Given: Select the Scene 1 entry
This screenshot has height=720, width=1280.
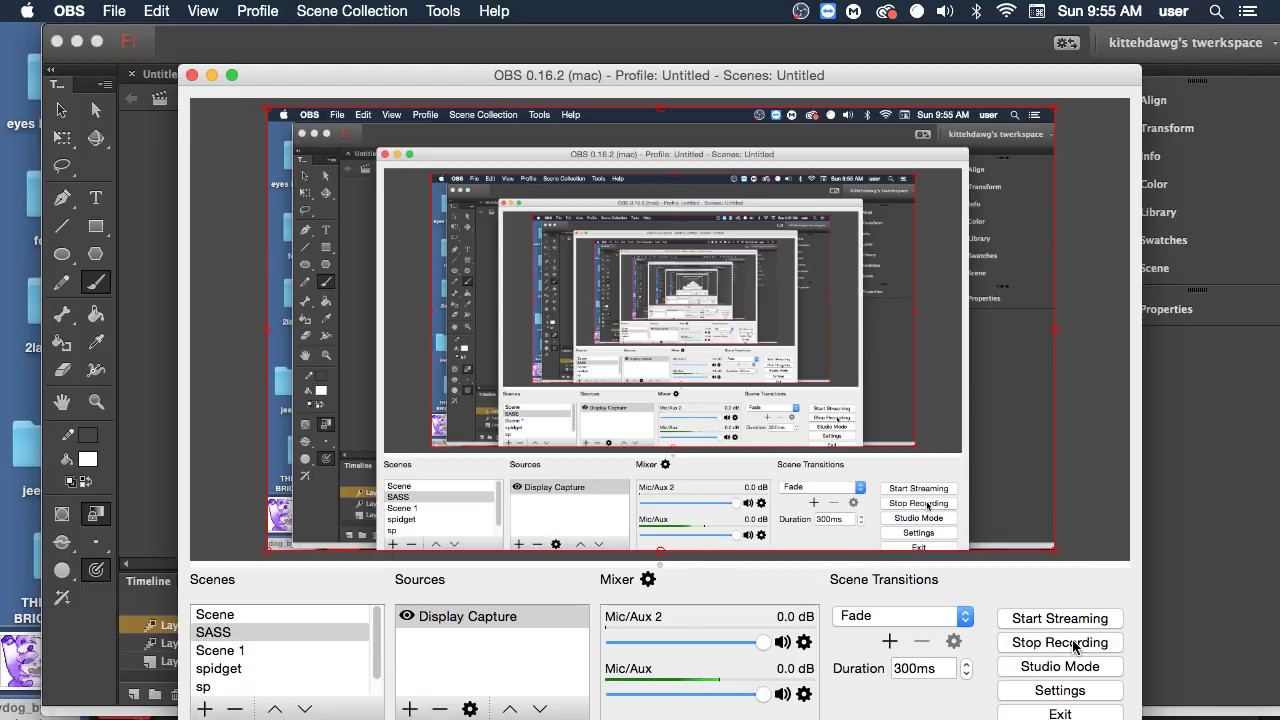Looking at the screenshot, I should [x=280, y=651].
